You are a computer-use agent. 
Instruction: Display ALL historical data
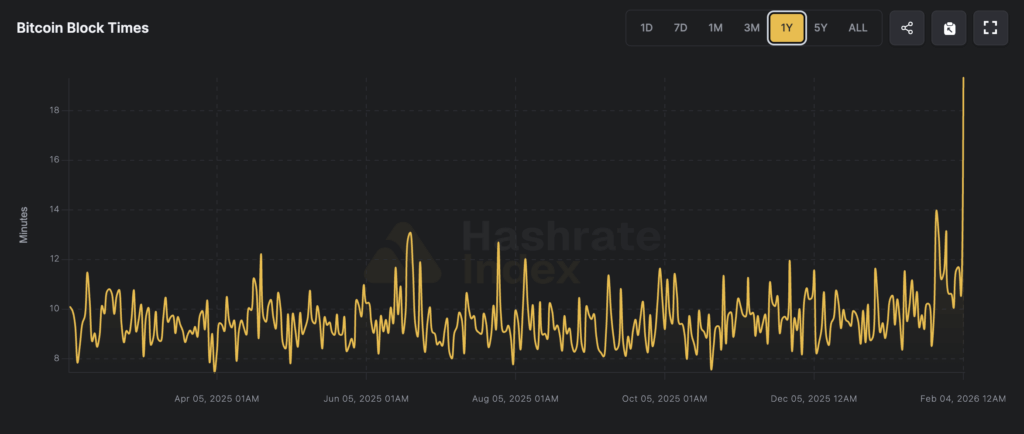[x=858, y=28]
